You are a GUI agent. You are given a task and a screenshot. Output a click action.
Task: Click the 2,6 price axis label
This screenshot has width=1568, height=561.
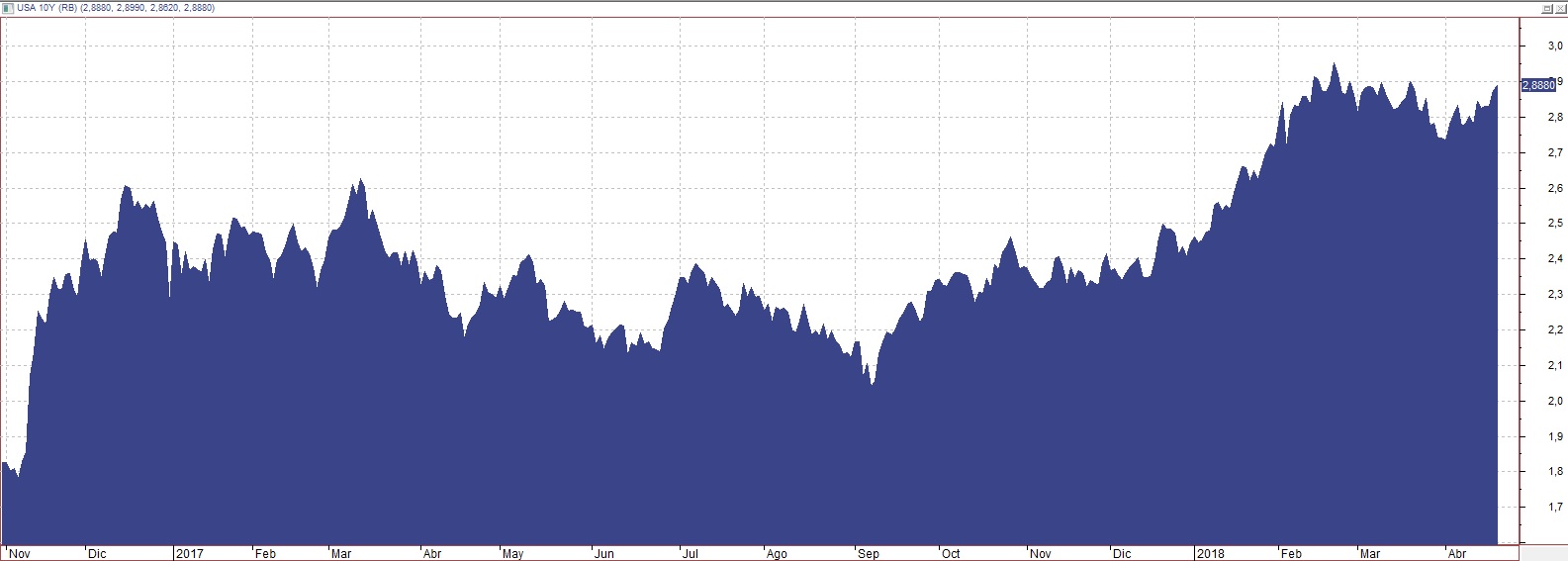tap(1555, 188)
